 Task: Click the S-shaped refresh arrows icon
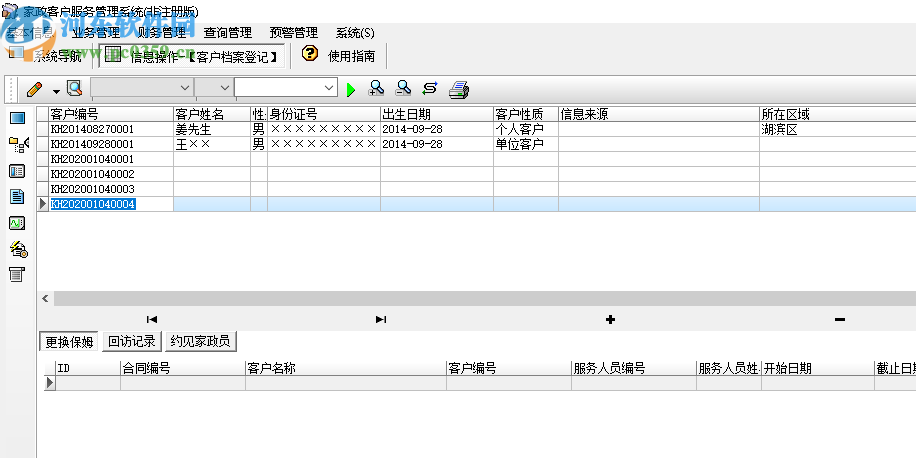pyautogui.click(x=430, y=89)
